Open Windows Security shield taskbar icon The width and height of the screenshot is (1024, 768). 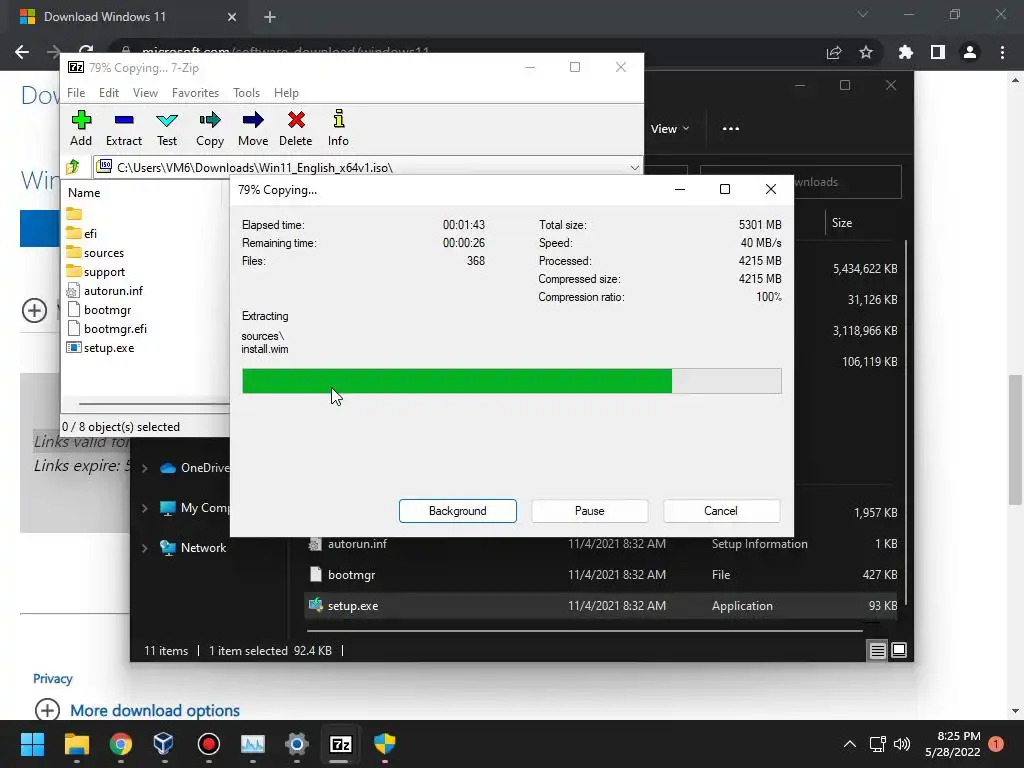(x=385, y=744)
